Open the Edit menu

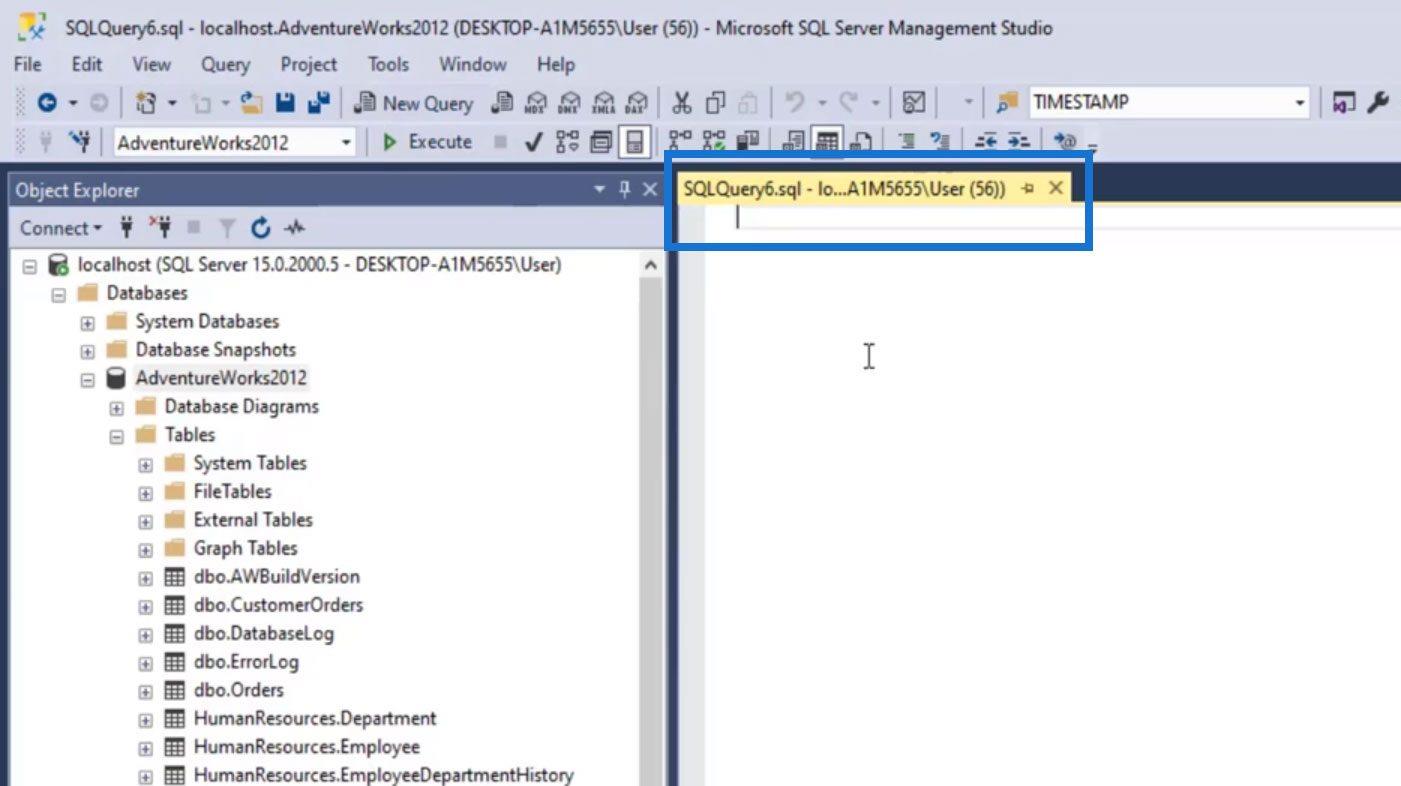pos(87,64)
